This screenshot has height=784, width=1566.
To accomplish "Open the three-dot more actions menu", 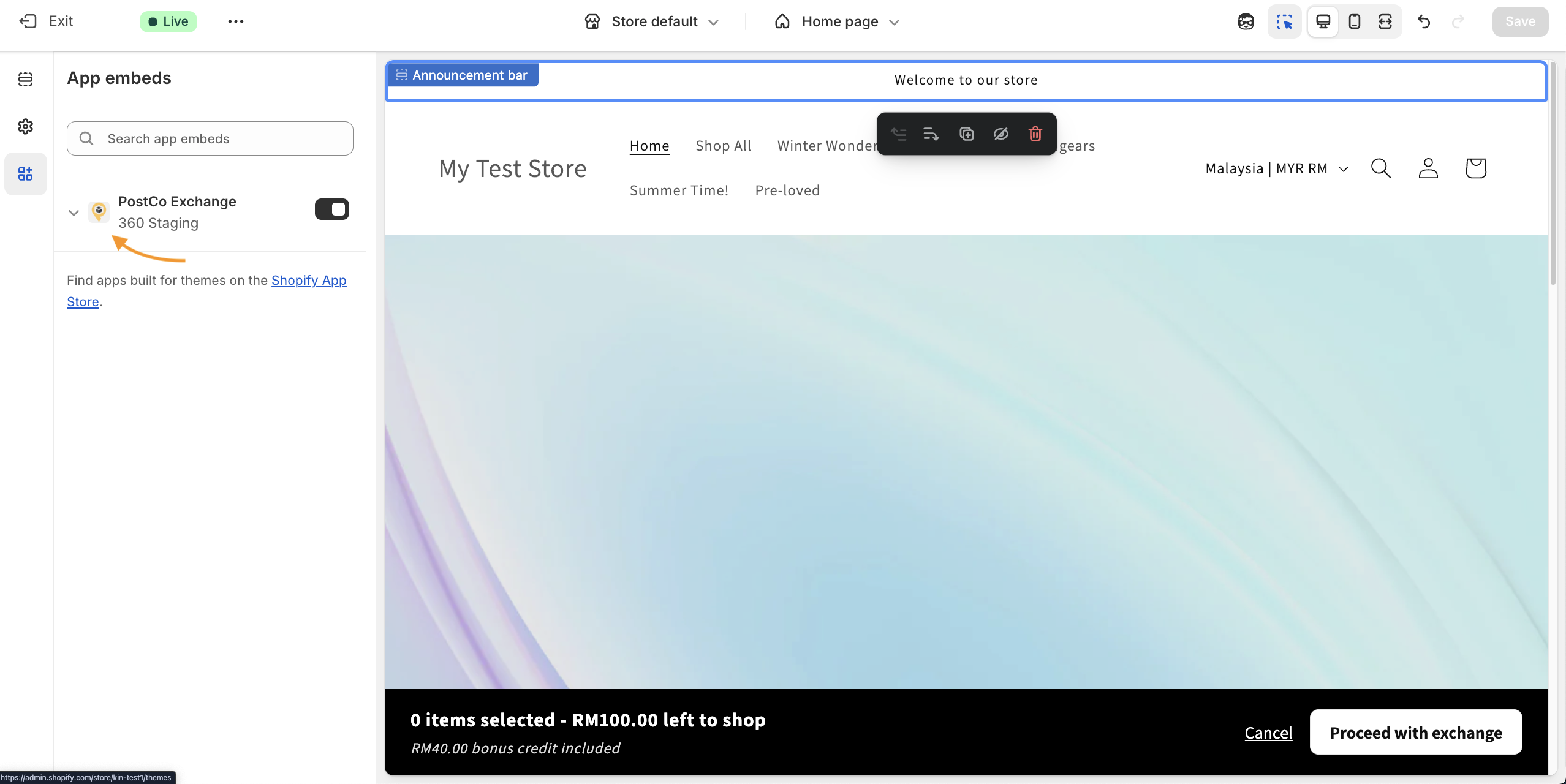I will pos(236,21).
